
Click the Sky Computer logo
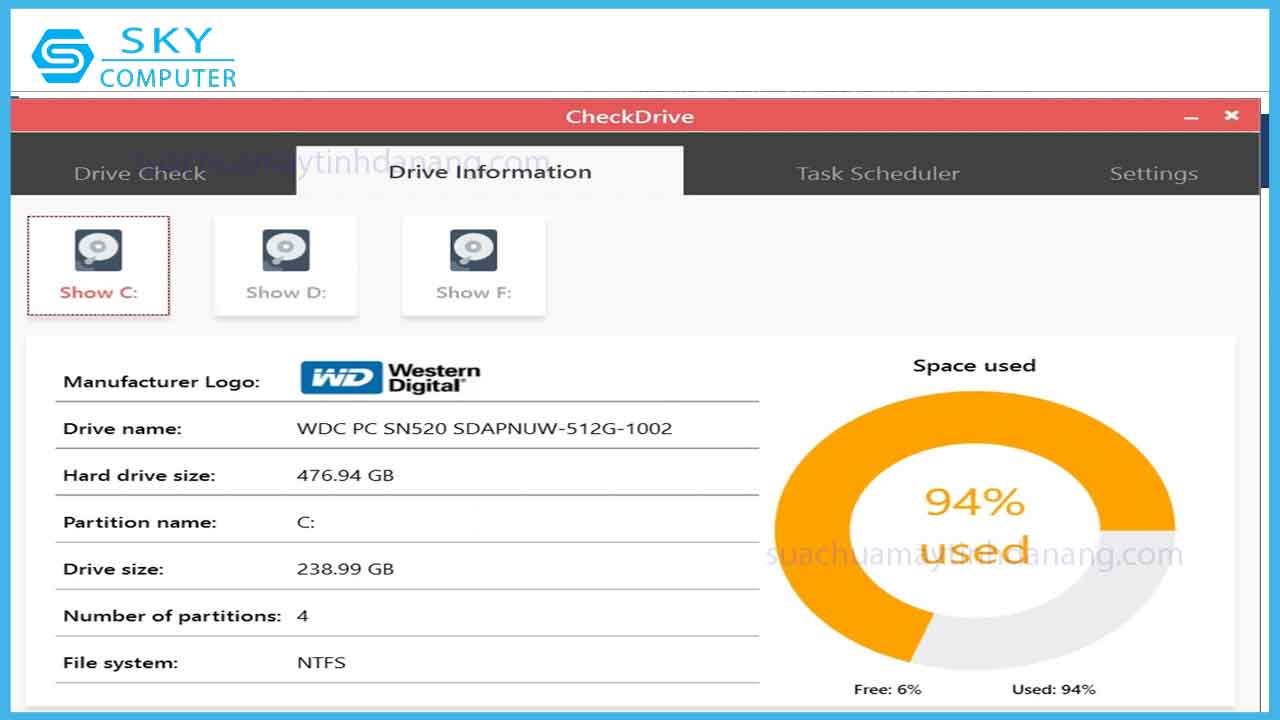tap(134, 57)
